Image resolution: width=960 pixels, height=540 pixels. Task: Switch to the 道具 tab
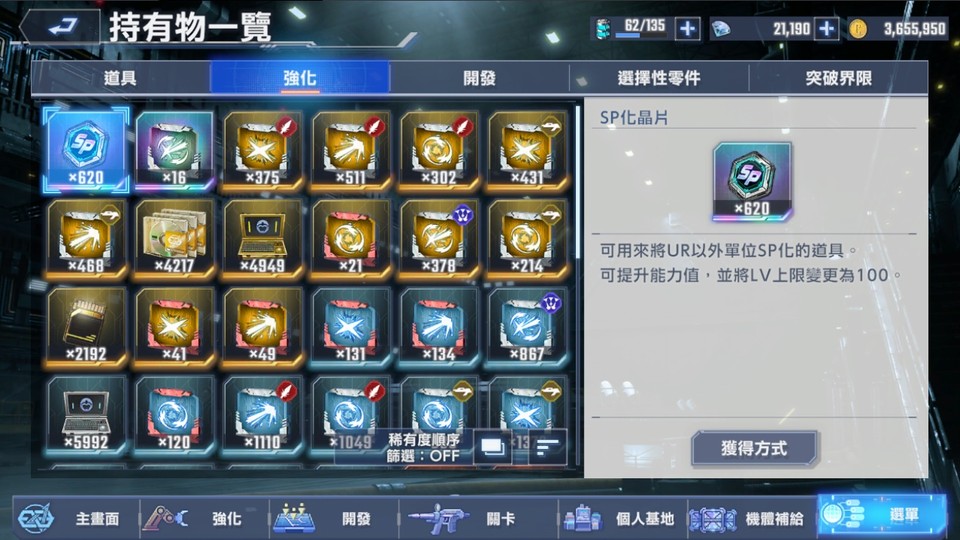pos(121,78)
